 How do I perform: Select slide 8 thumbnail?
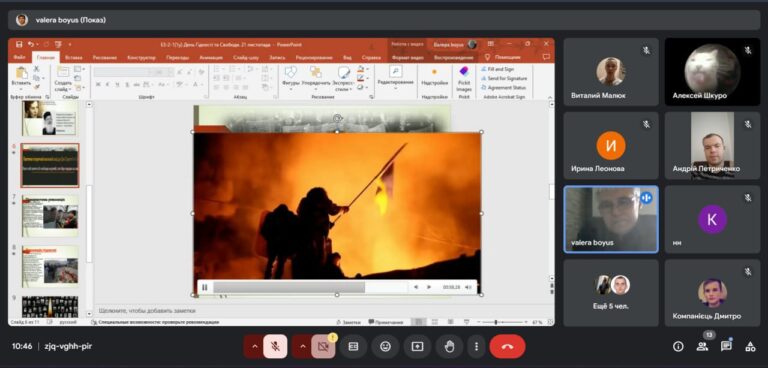(50, 266)
